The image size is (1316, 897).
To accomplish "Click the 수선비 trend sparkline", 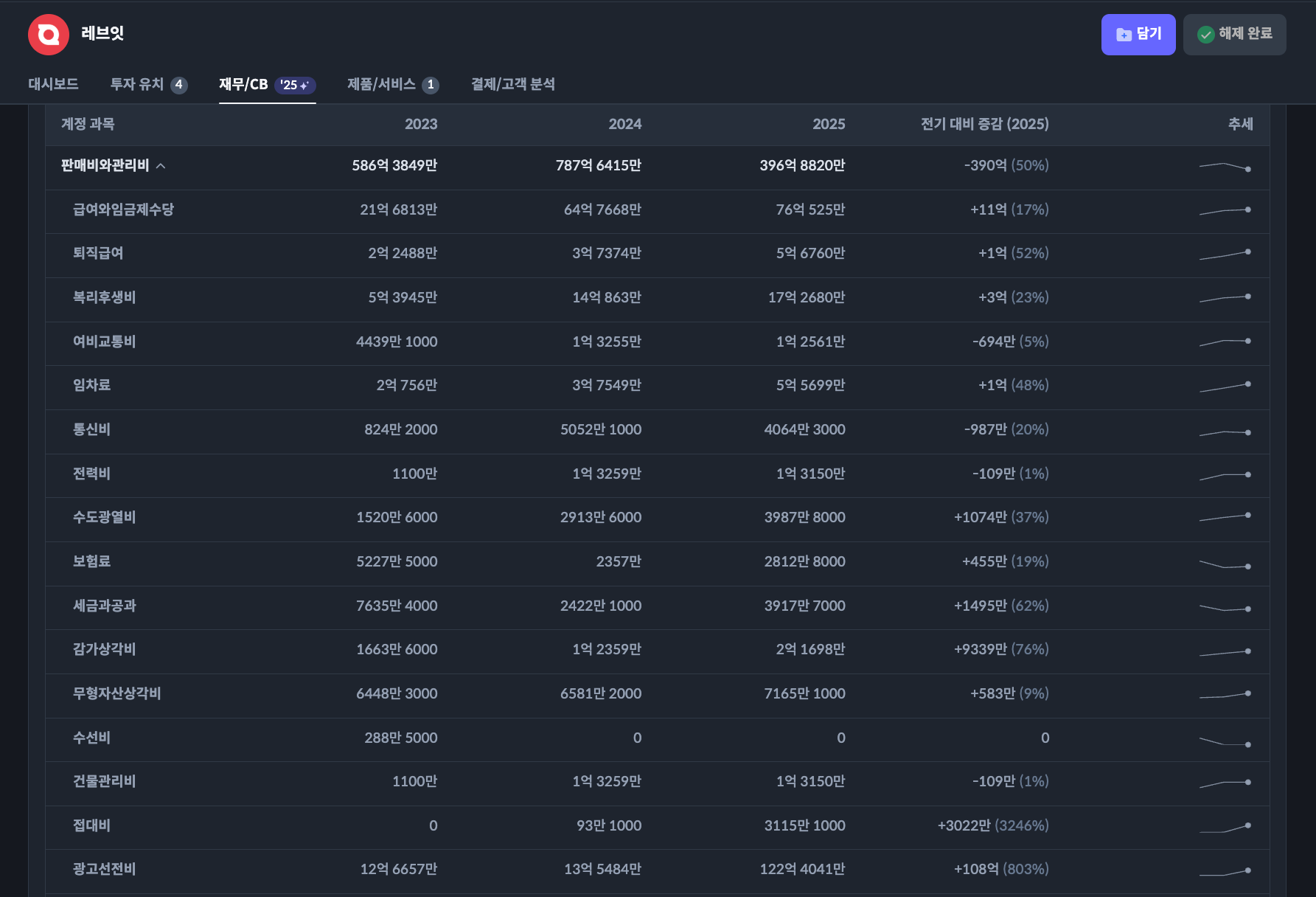I will pos(1225,741).
